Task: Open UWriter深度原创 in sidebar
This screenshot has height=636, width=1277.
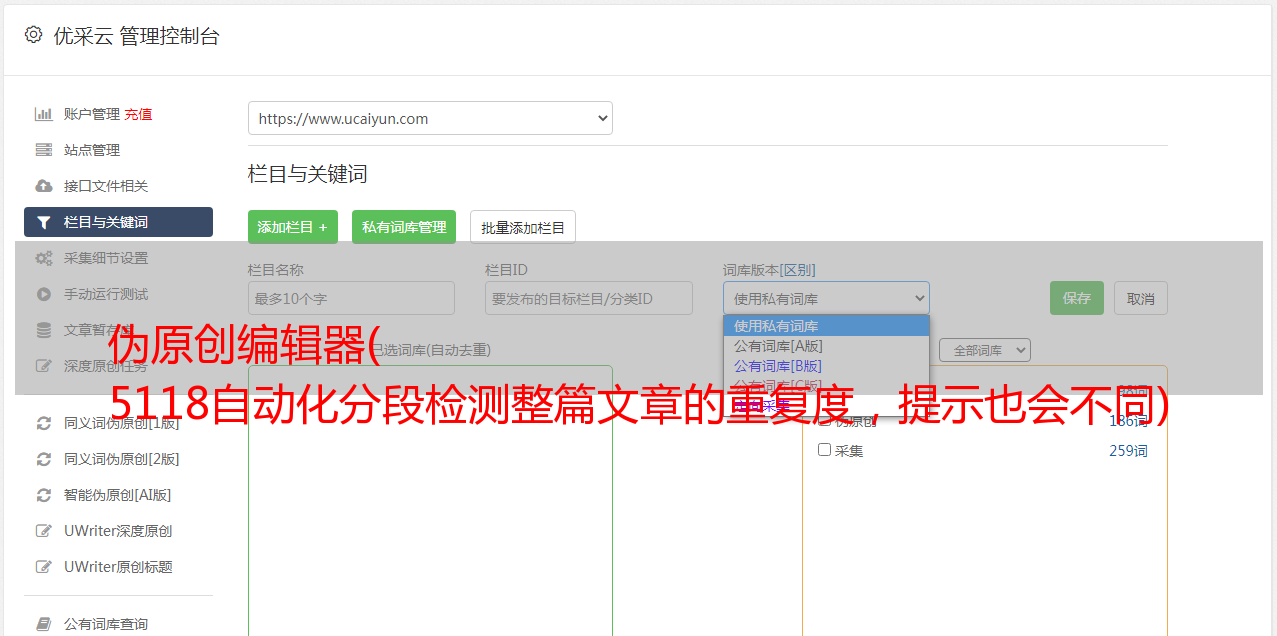Action: (x=118, y=531)
